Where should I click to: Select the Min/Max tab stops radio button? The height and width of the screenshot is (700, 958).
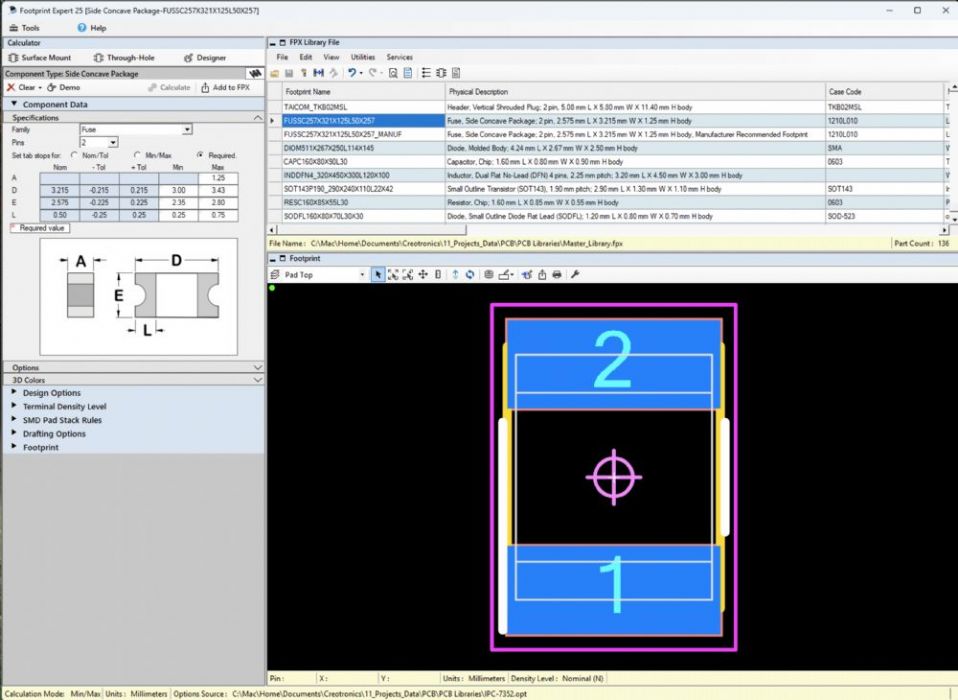(137, 155)
